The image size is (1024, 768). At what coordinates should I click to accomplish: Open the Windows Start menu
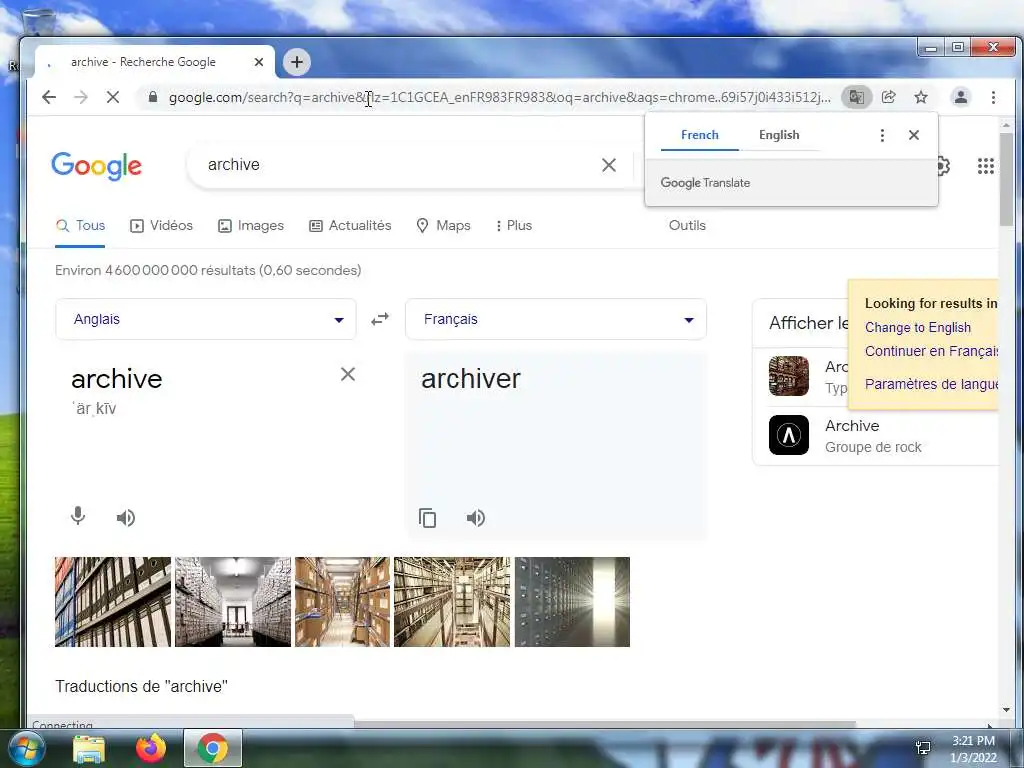25,749
